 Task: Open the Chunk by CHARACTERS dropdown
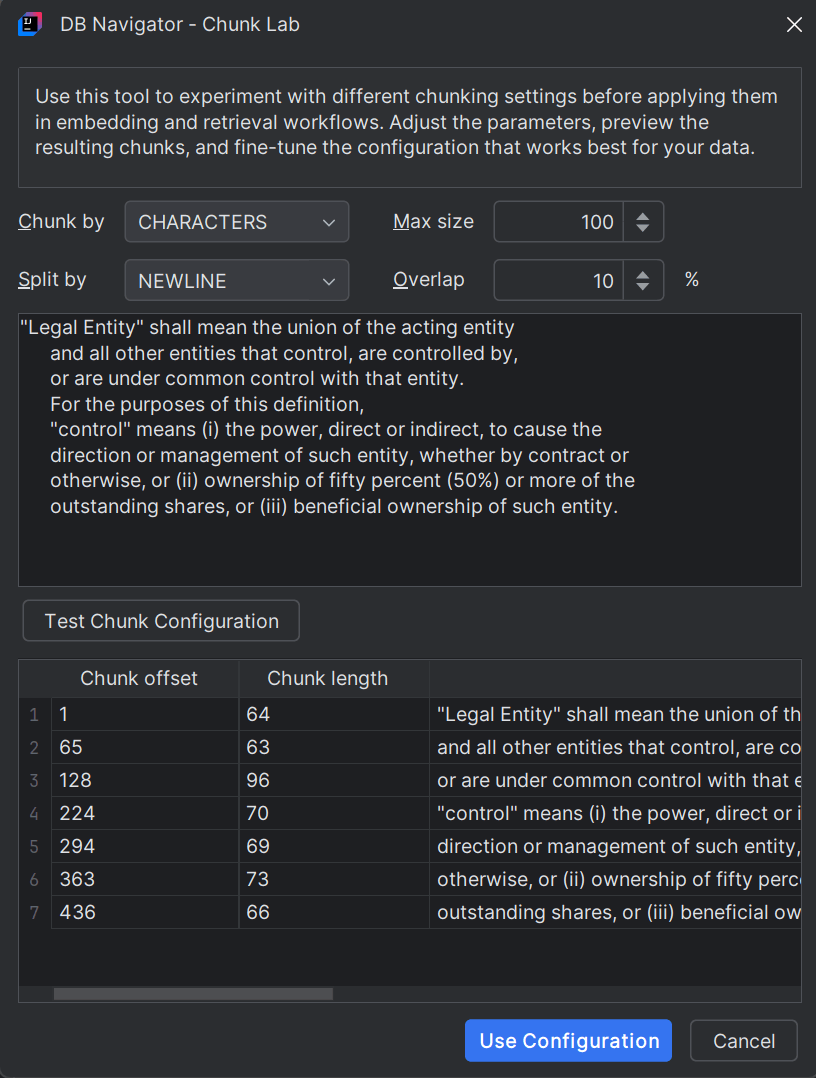tap(236, 221)
